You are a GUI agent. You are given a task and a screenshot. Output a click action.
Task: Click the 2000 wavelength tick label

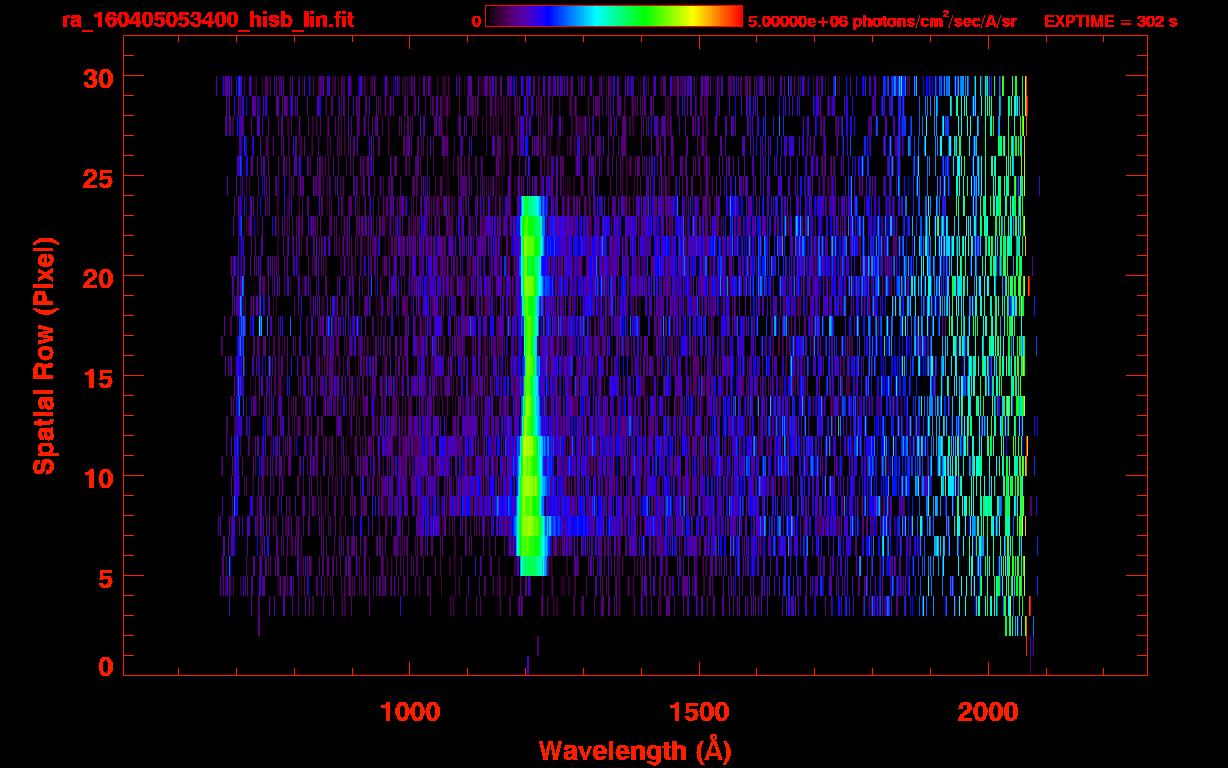click(987, 712)
